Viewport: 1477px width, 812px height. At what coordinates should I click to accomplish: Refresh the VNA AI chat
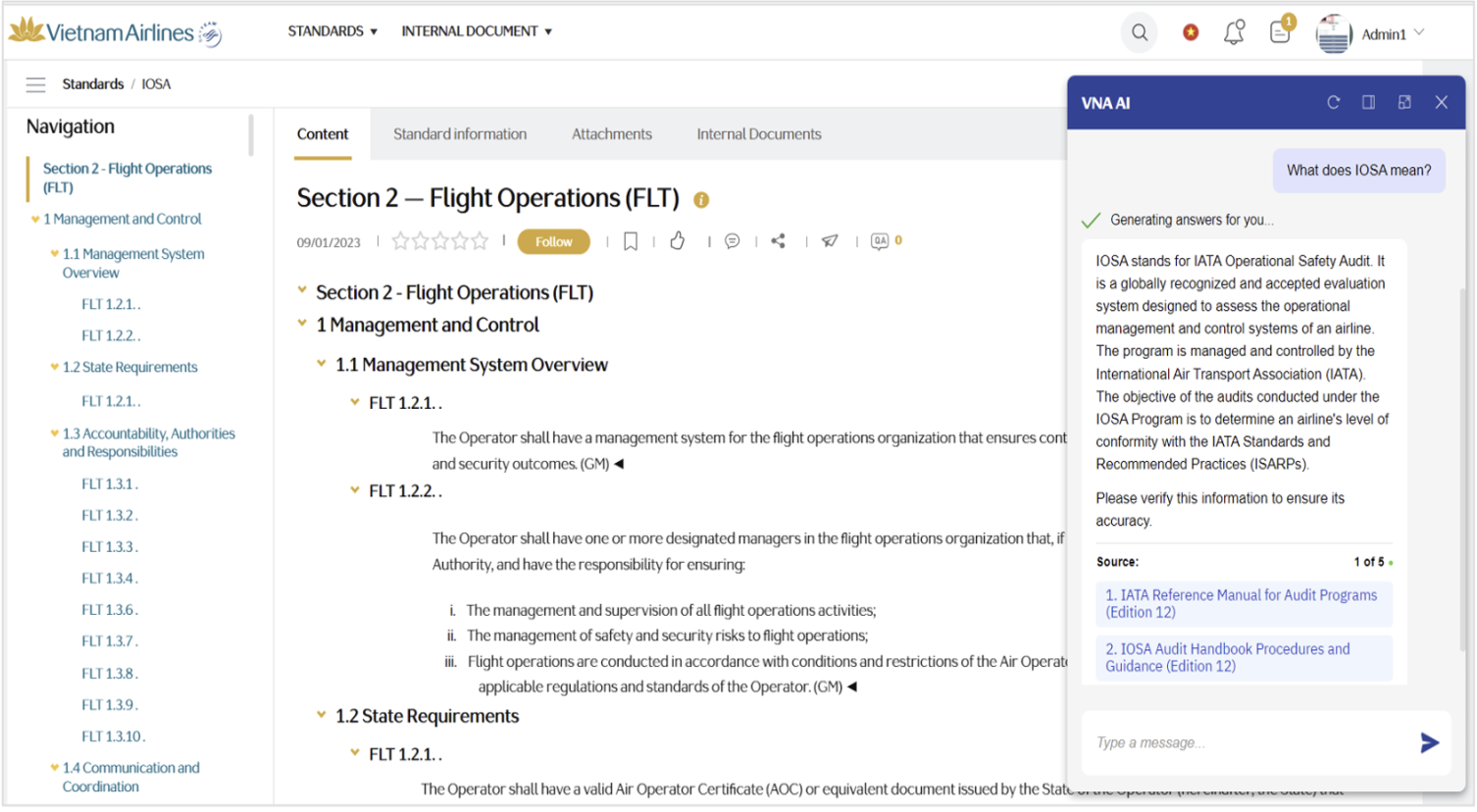[x=1333, y=103]
